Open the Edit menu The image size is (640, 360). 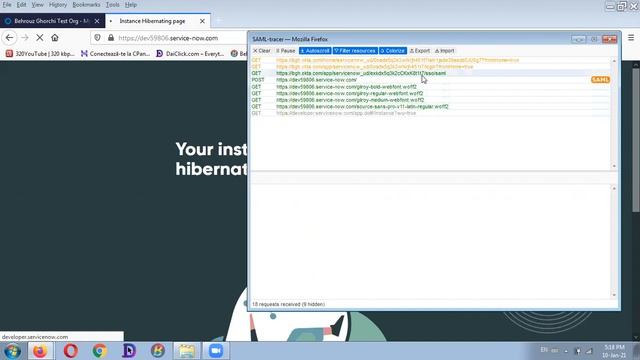click(21, 5)
